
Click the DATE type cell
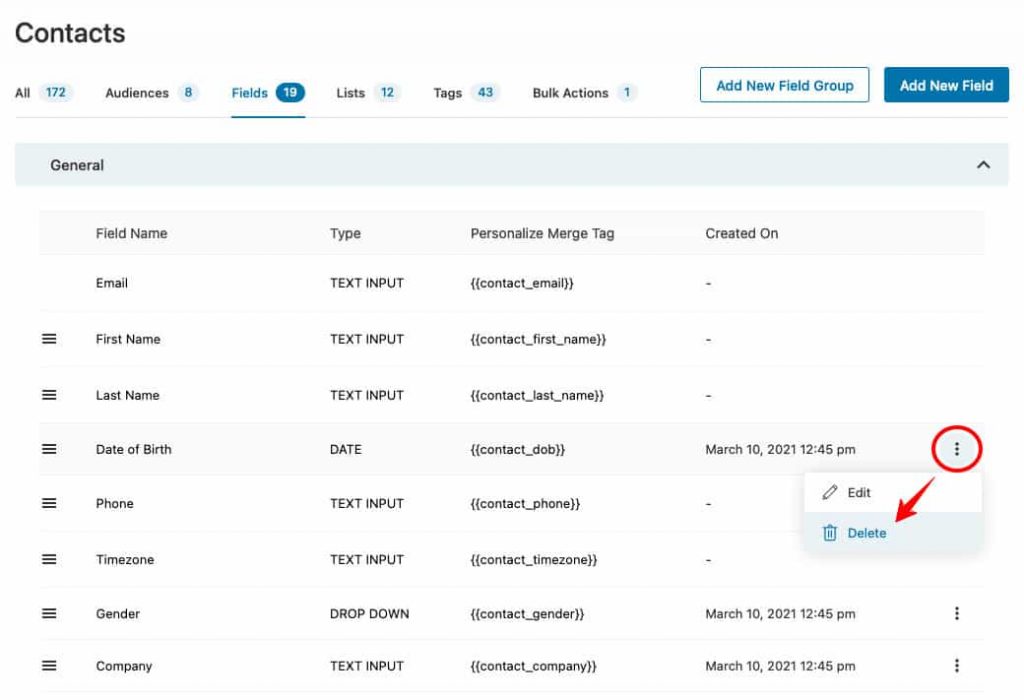click(345, 449)
